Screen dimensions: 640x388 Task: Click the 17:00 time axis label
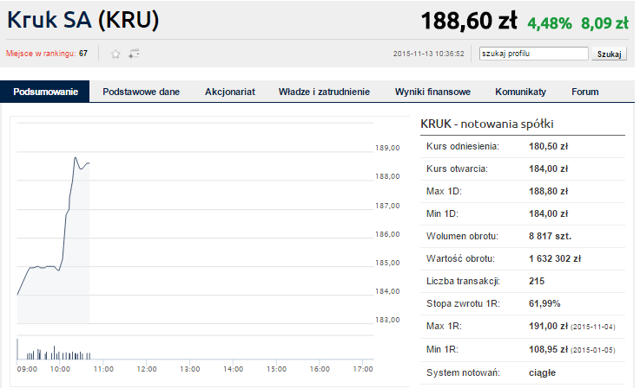[363, 369]
